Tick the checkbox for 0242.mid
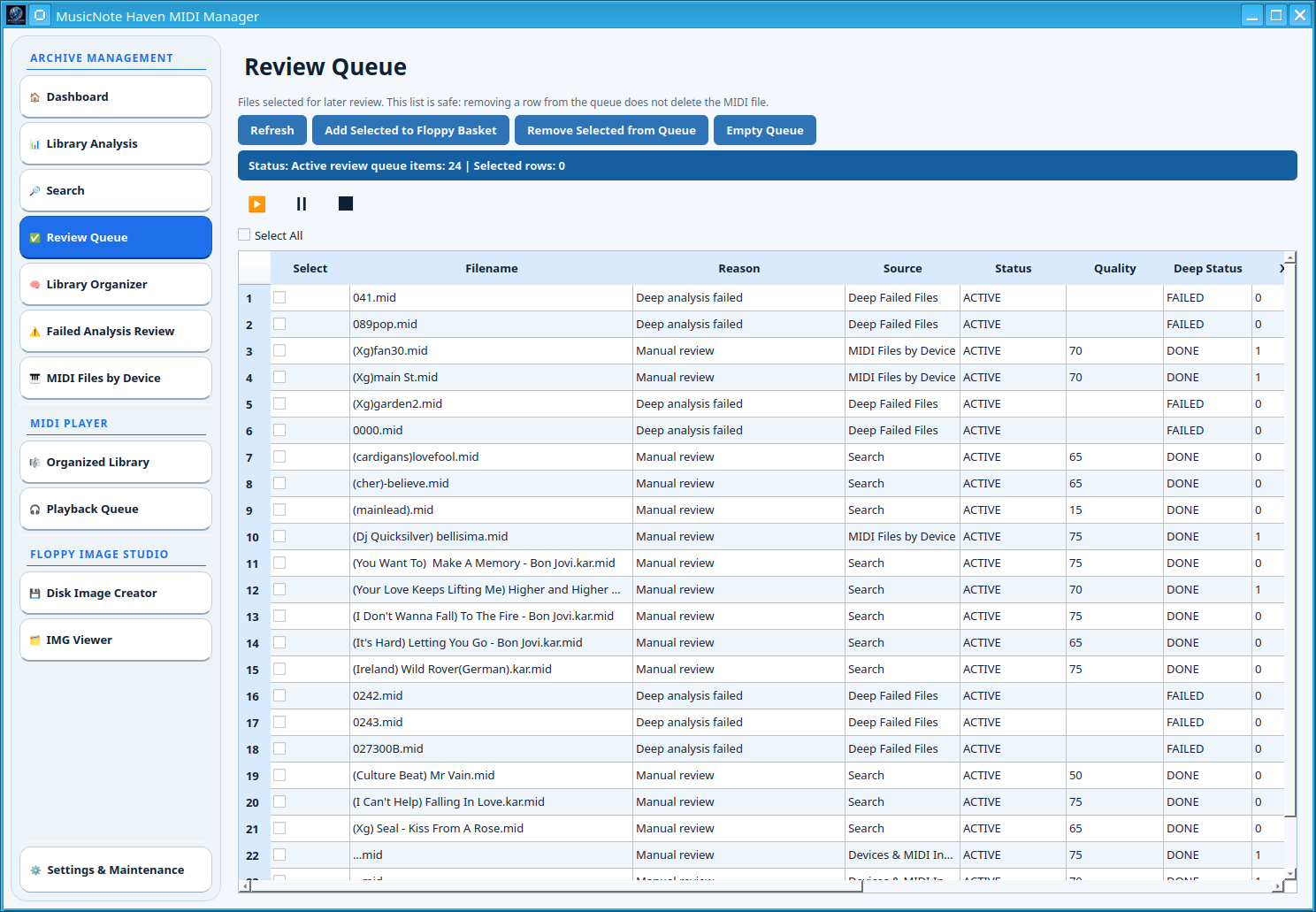This screenshot has height=912, width=1316. point(279,696)
